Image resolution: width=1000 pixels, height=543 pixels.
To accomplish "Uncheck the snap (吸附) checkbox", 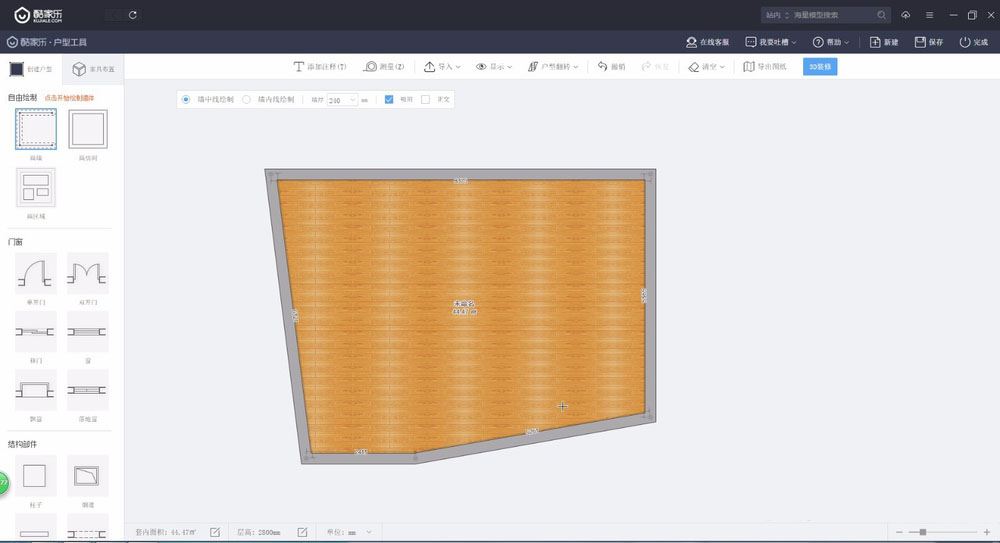I will [x=390, y=100].
